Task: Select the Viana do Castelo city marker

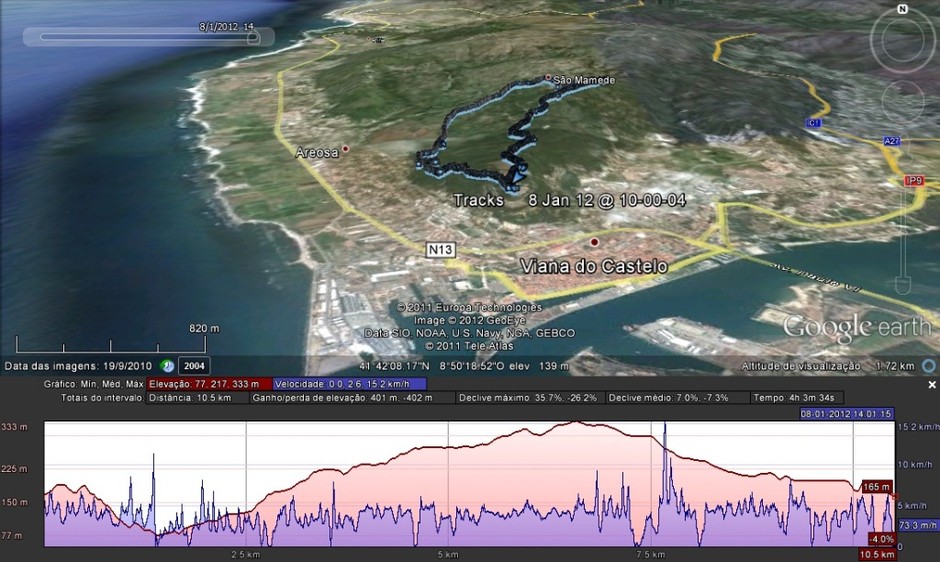Action: (x=594, y=242)
